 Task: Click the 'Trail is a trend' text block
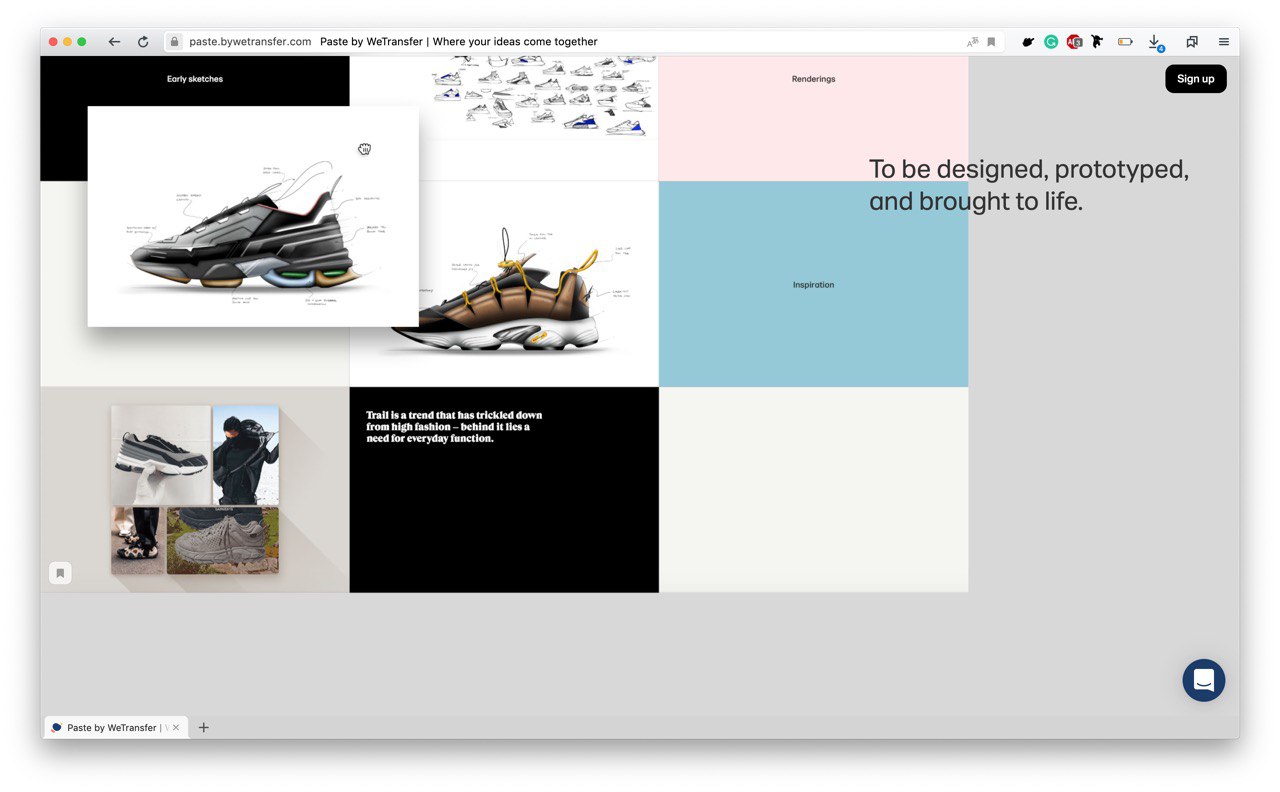click(x=454, y=427)
